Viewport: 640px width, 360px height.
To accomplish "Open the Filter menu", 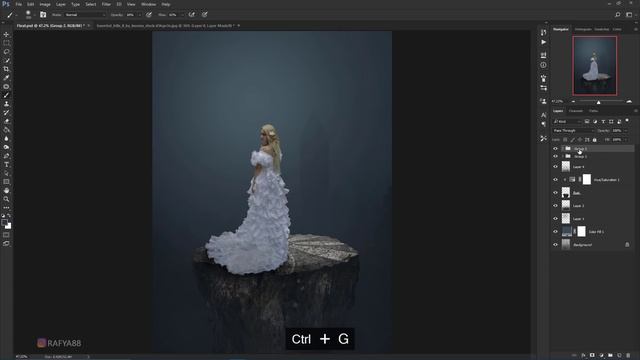I will (106, 4).
